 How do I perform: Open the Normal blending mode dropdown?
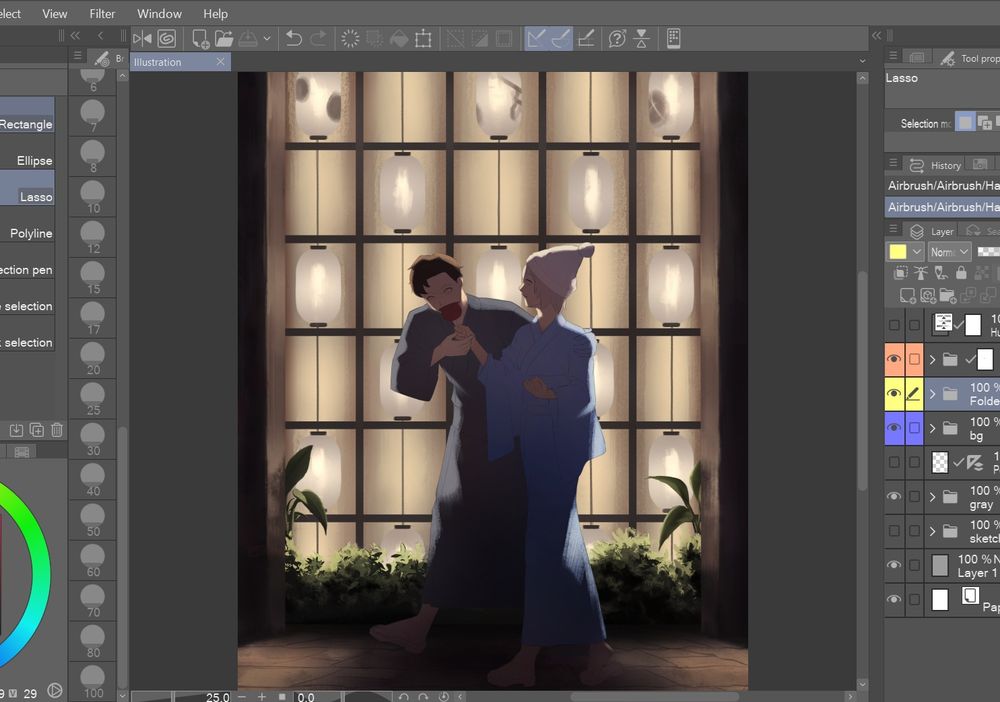pos(950,252)
